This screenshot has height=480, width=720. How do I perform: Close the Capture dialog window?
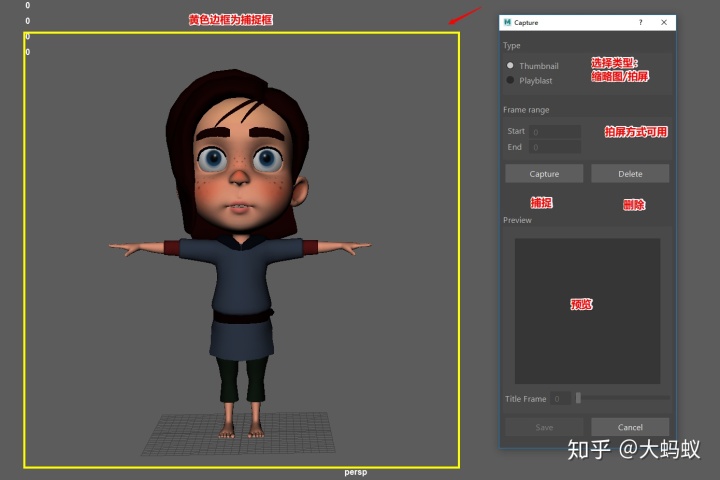[664, 22]
